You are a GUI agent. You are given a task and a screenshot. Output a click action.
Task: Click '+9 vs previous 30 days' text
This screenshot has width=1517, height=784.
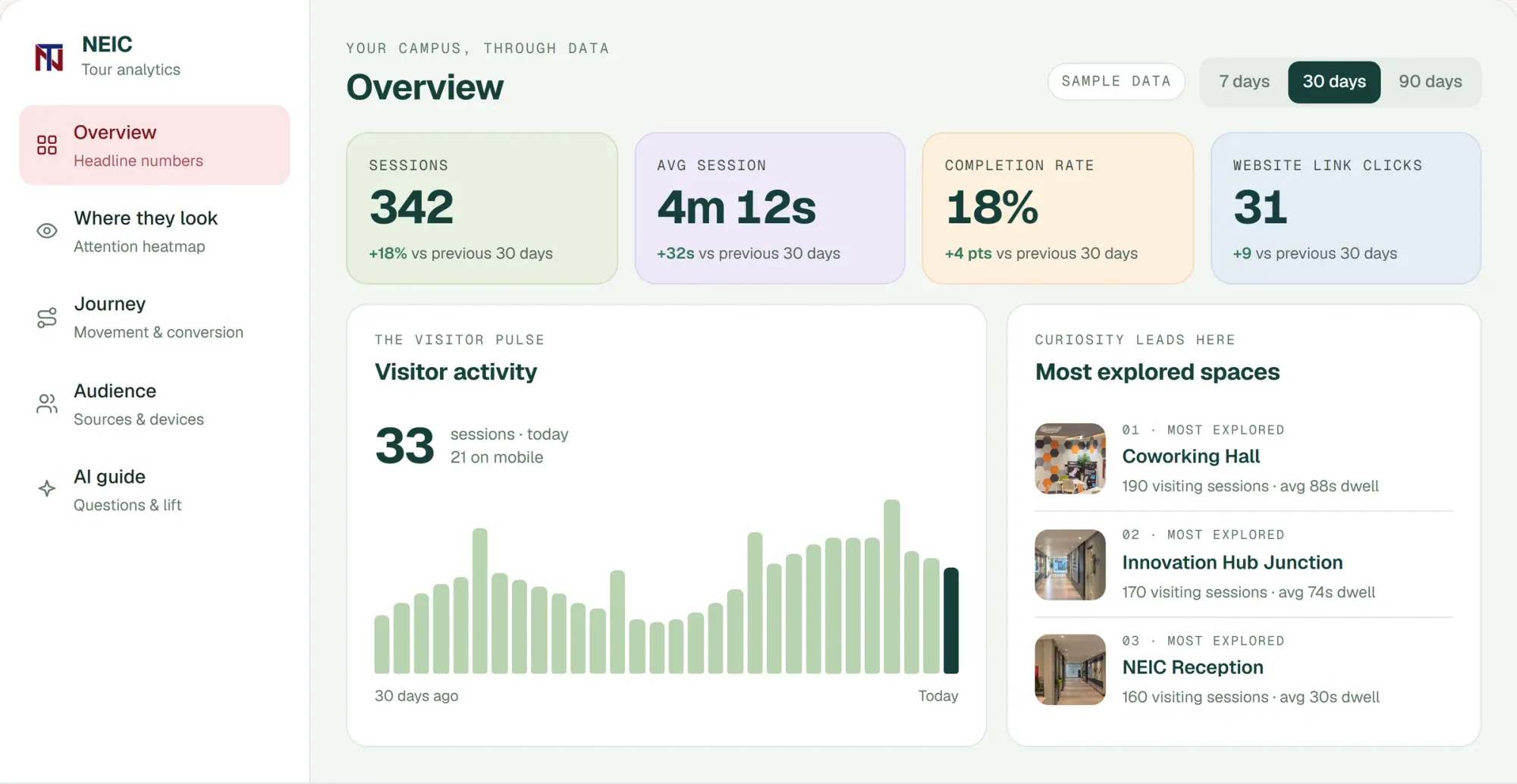pos(1314,253)
